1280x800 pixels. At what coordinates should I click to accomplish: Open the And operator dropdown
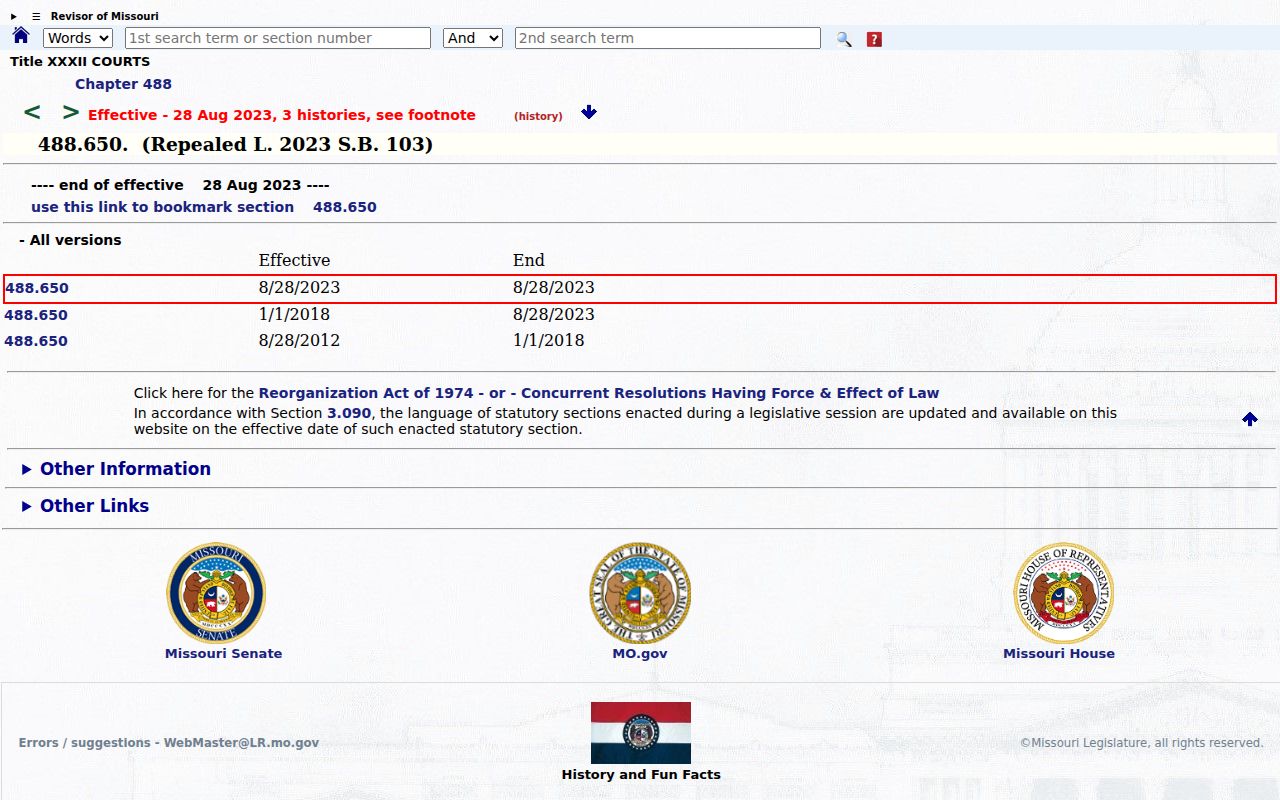pos(472,38)
